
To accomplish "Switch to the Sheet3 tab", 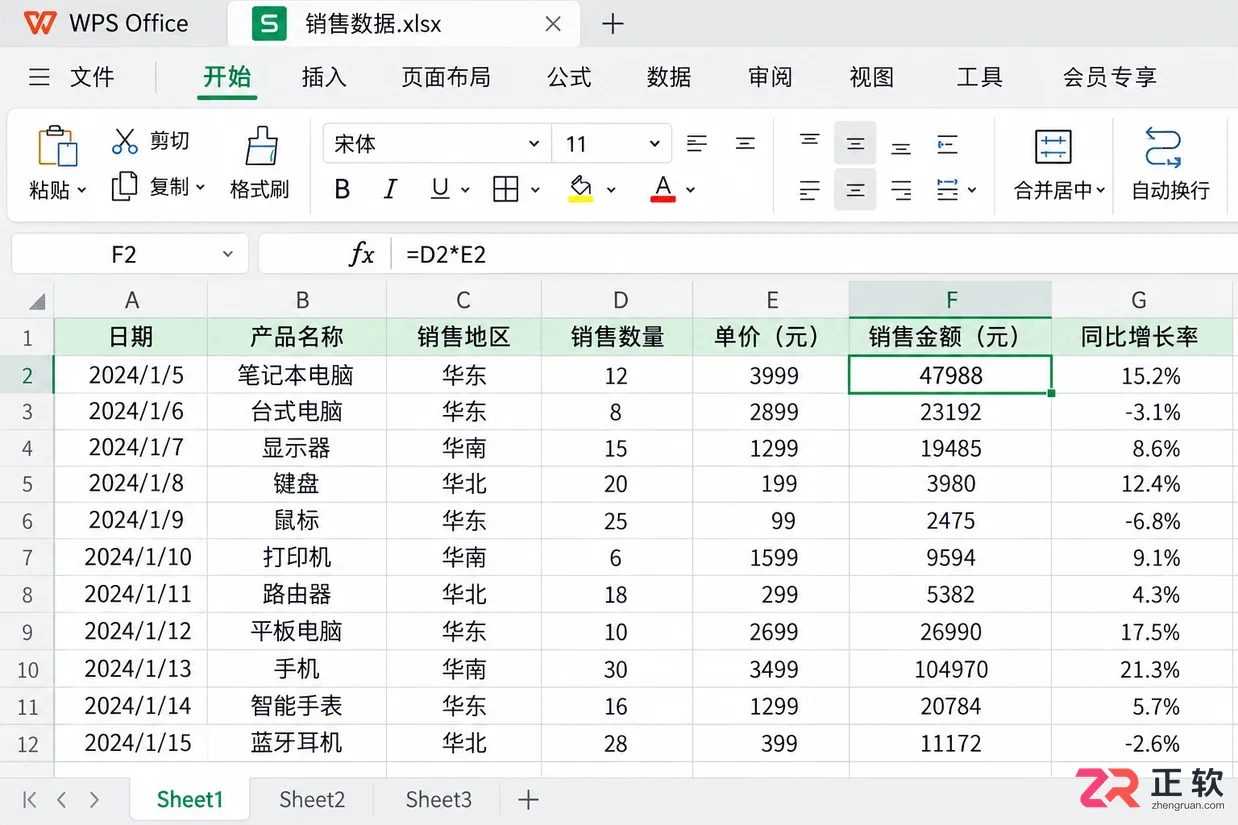I will point(439,799).
